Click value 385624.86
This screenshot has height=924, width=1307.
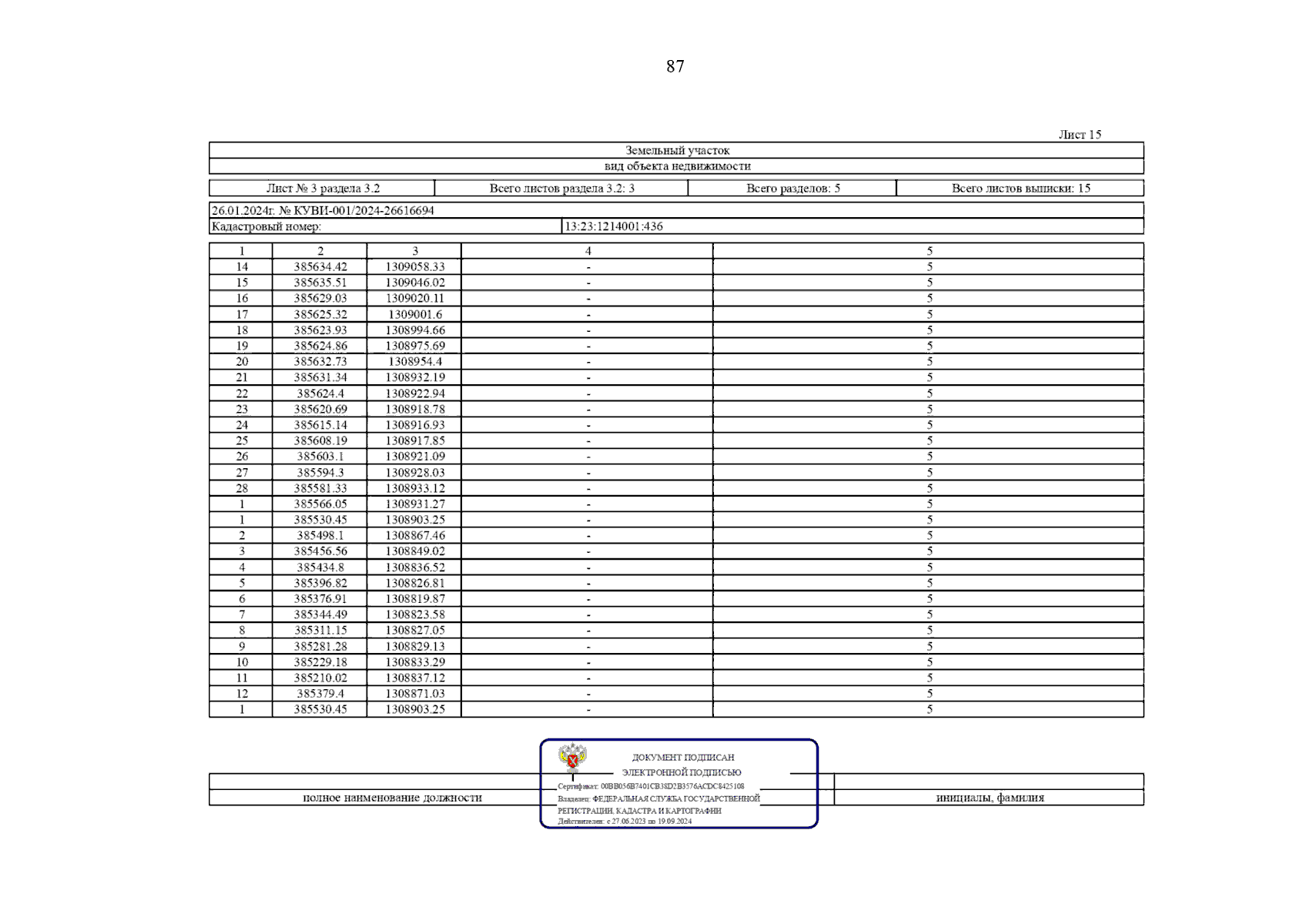[x=320, y=346]
